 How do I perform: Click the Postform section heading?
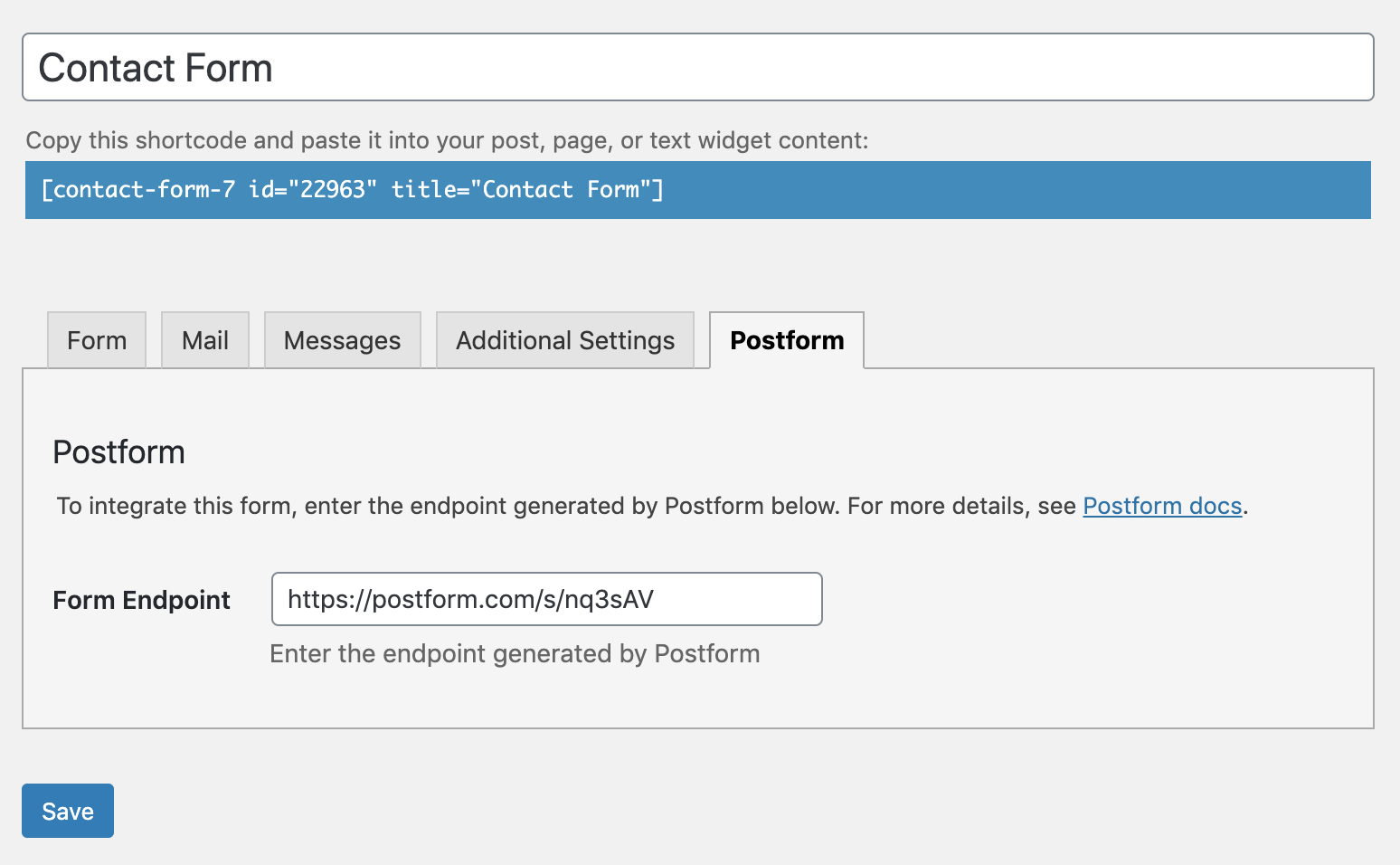(119, 452)
